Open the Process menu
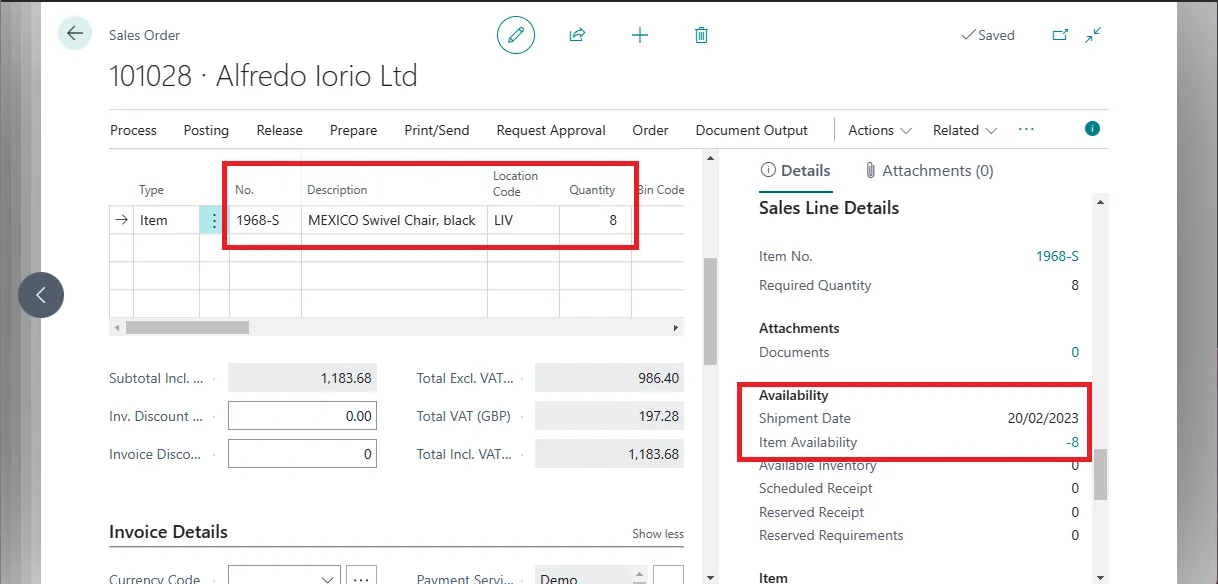 [134, 130]
